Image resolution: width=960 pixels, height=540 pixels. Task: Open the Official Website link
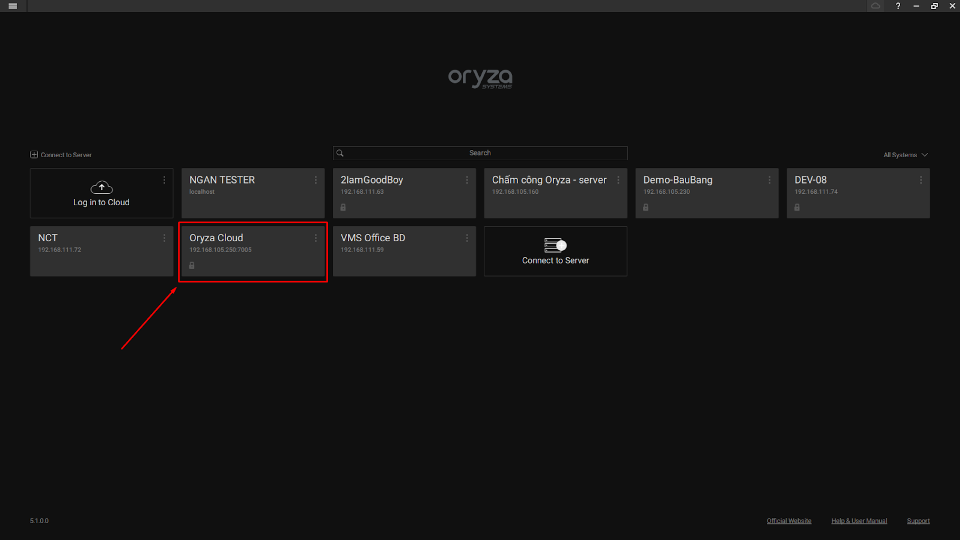[789, 521]
